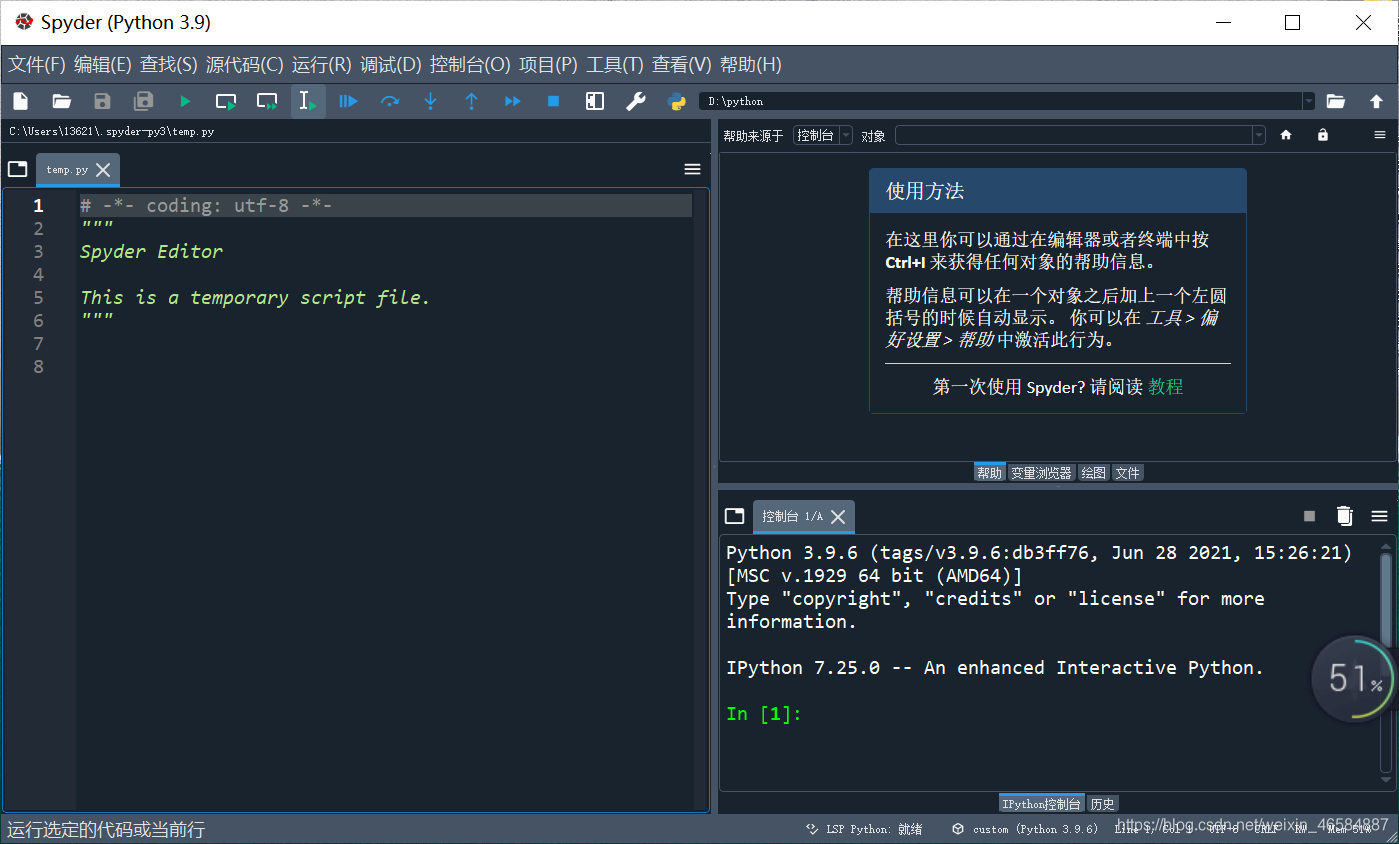This screenshot has width=1399, height=844.
Task: Open the 帮助(H) menu
Action: (x=751, y=65)
